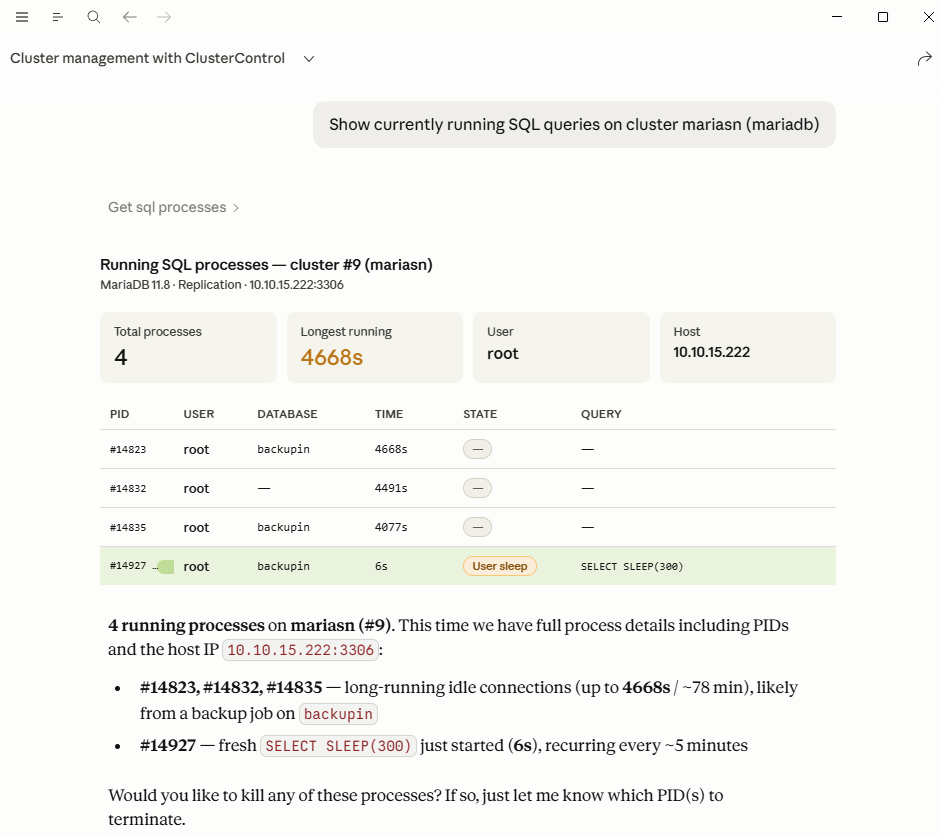Expand the 'Get sql processes' tool call
Image resolution: width=942 pixels, height=836 pixels.
tap(174, 207)
